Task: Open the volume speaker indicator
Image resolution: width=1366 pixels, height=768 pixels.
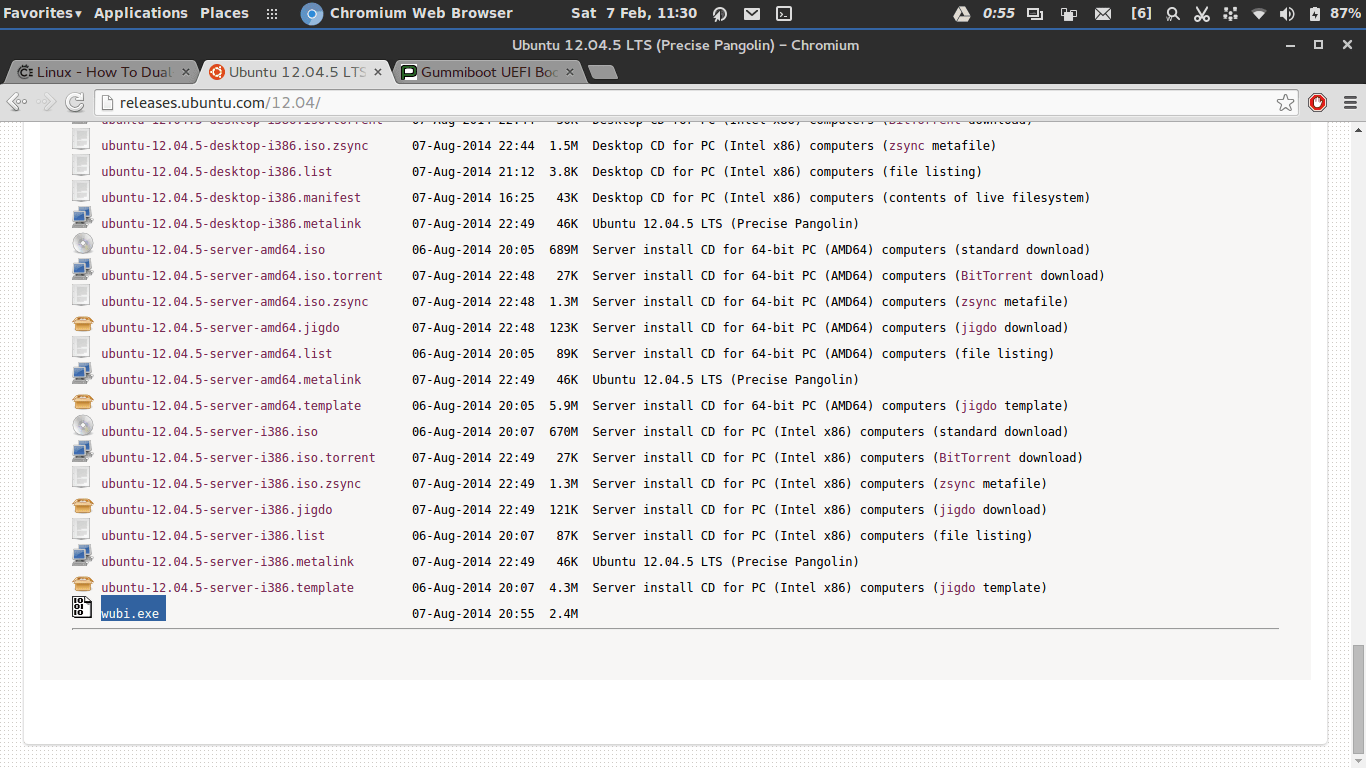Action: pos(1287,14)
